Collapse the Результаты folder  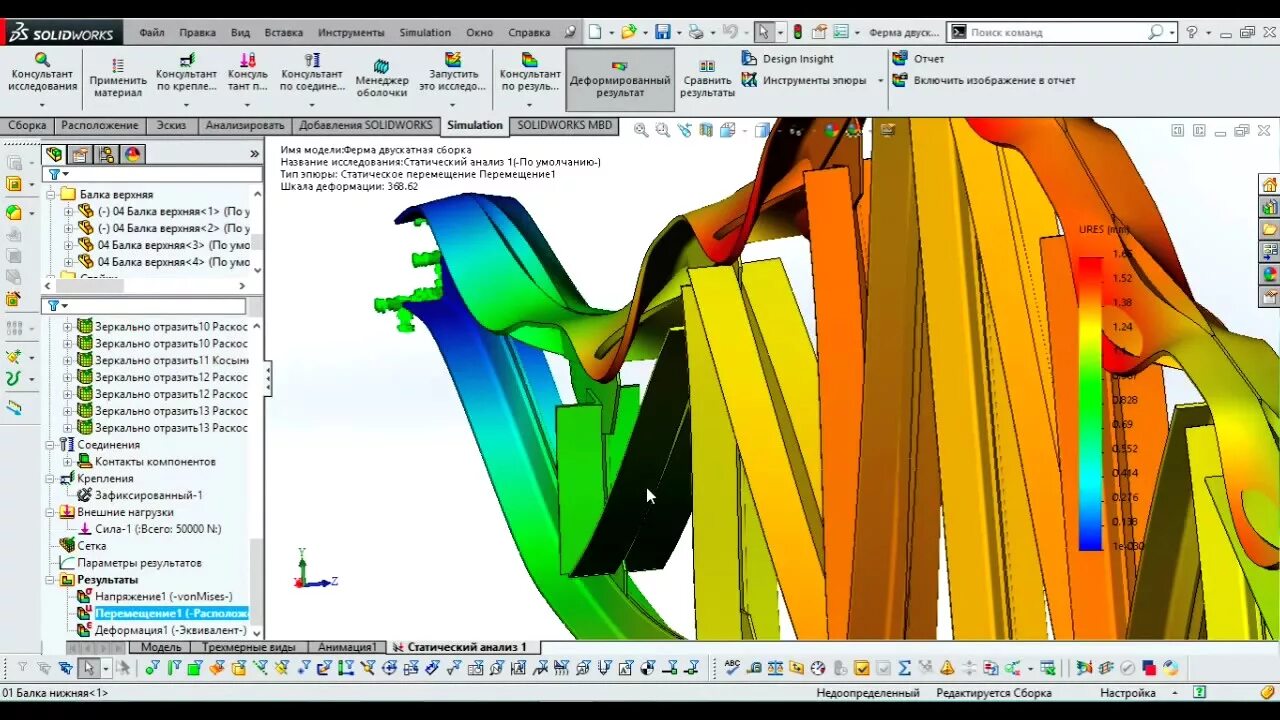click(50, 580)
